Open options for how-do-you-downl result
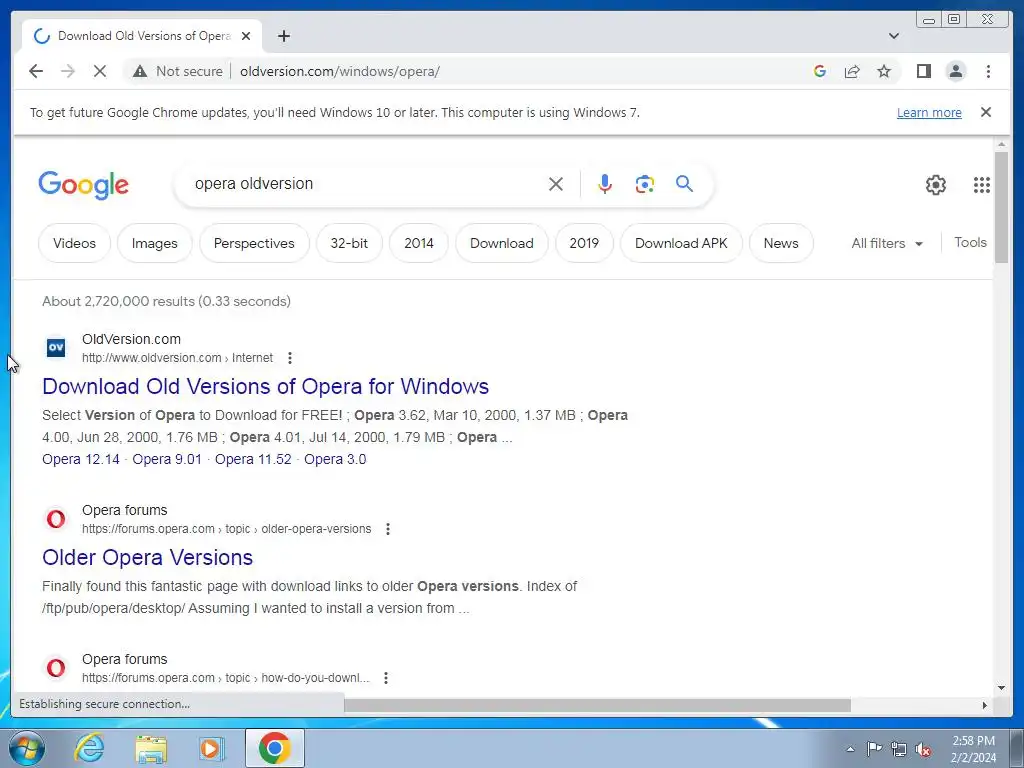This screenshot has width=1024, height=768. pos(386,678)
